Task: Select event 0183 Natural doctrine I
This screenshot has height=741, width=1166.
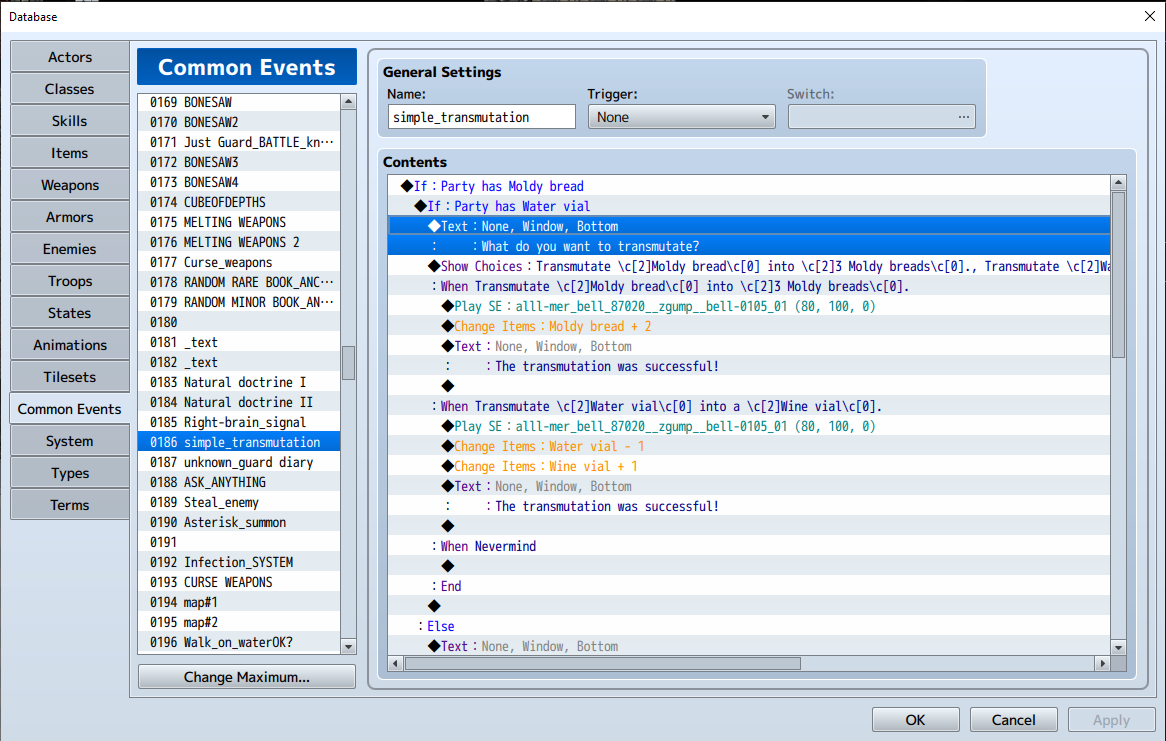Action: click(x=239, y=382)
